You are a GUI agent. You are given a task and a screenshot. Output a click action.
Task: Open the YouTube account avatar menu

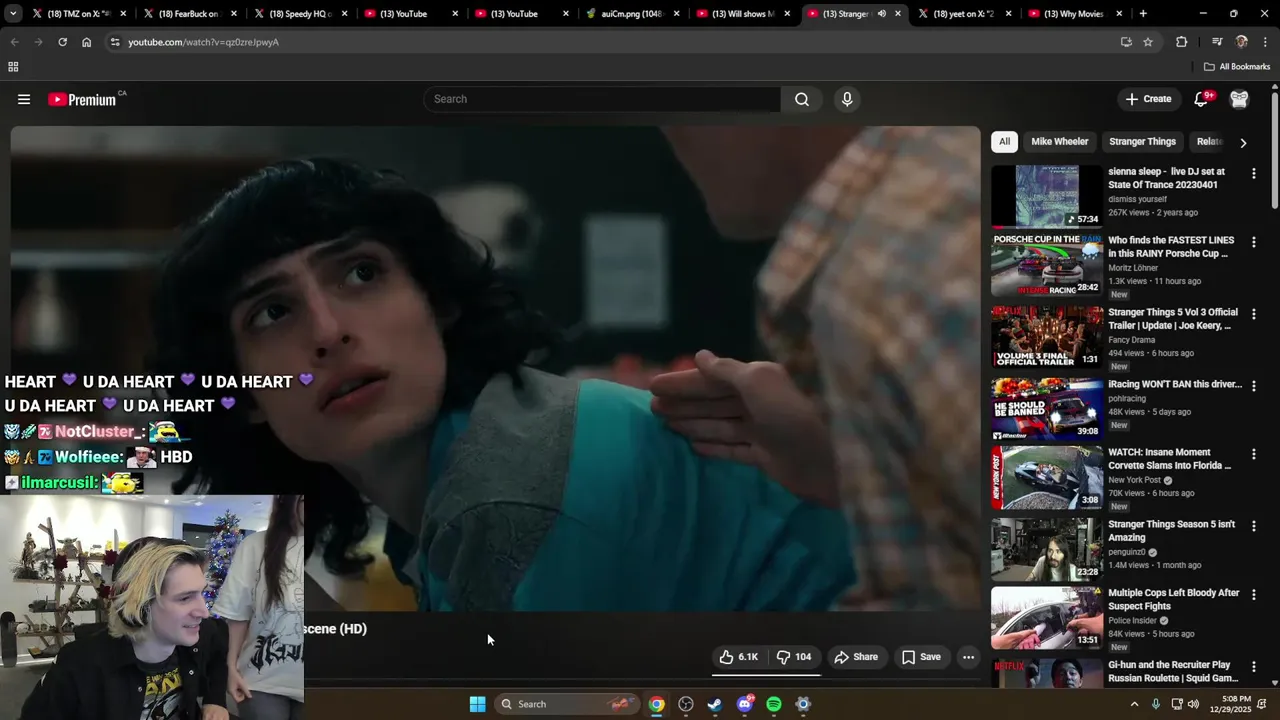[1239, 99]
